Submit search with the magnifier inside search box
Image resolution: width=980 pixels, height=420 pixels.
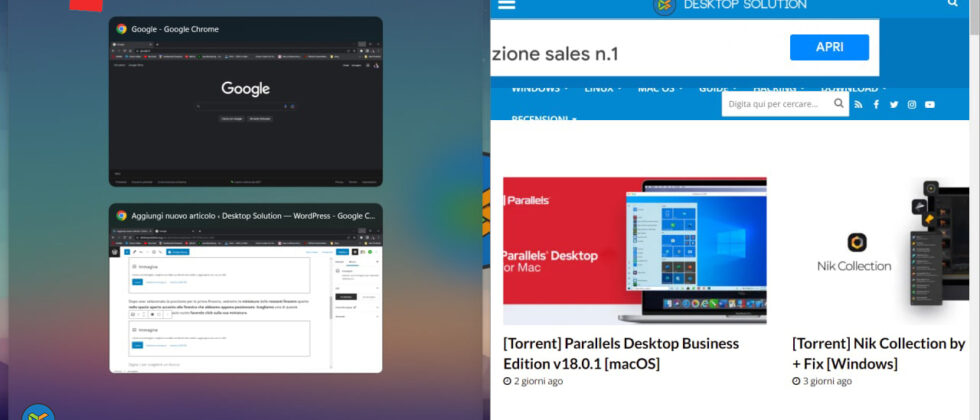(x=839, y=104)
